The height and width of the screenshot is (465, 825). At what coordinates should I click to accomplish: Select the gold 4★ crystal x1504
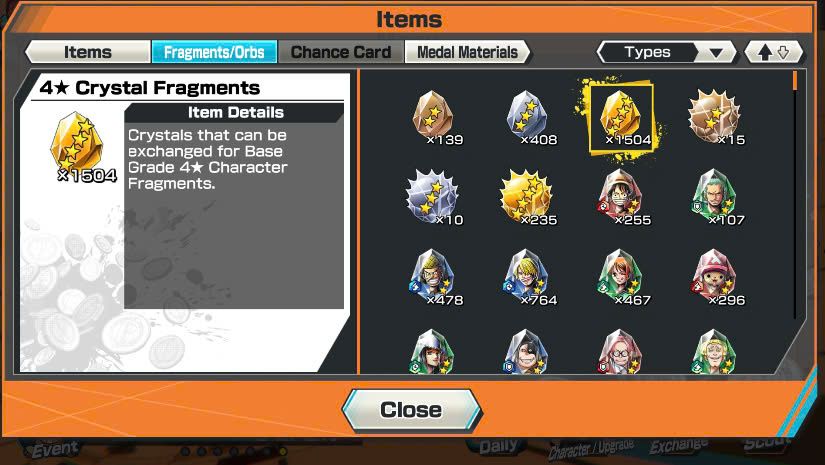pos(621,117)
